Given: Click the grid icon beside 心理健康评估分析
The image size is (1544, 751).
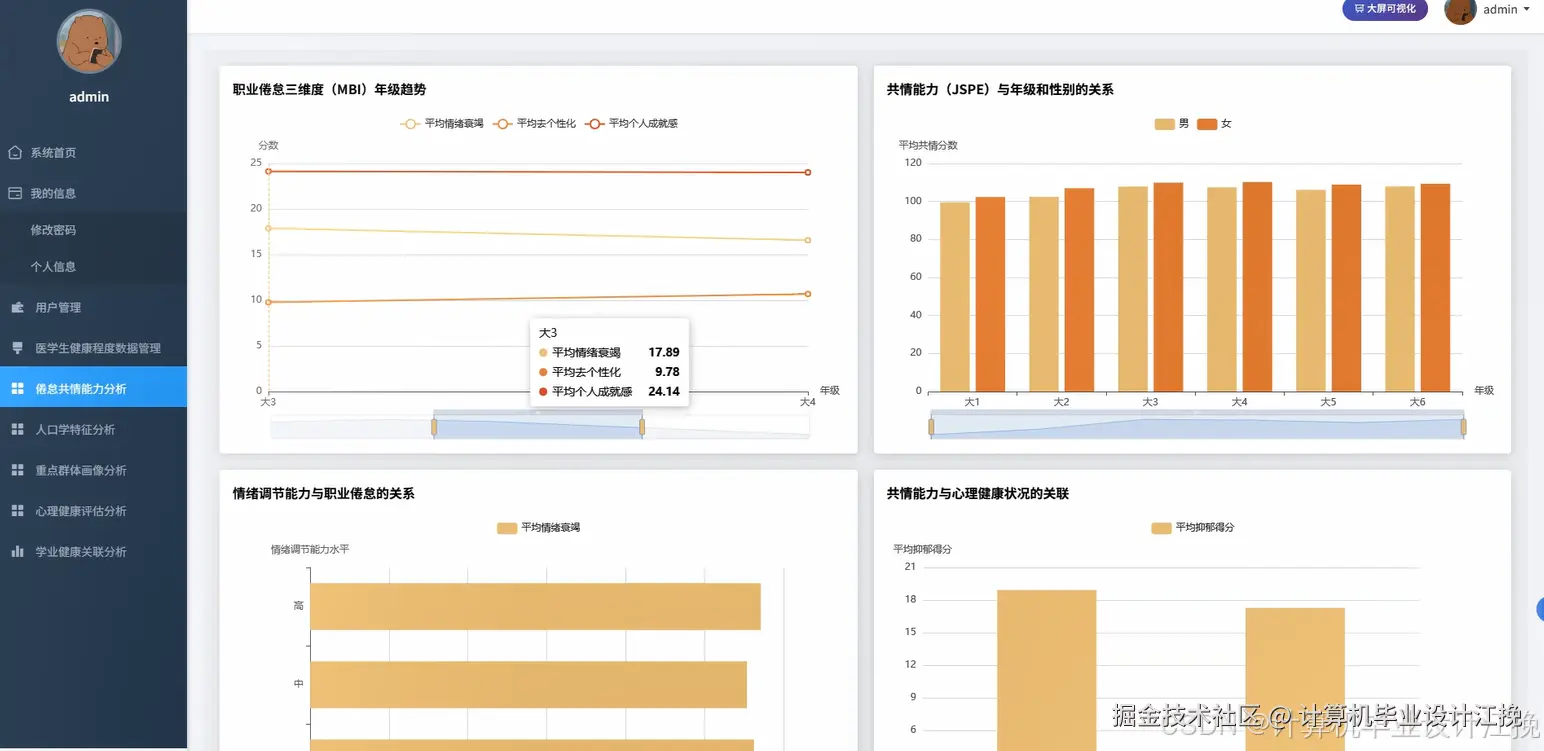Looking at the screenshot, I should [17, 511].
